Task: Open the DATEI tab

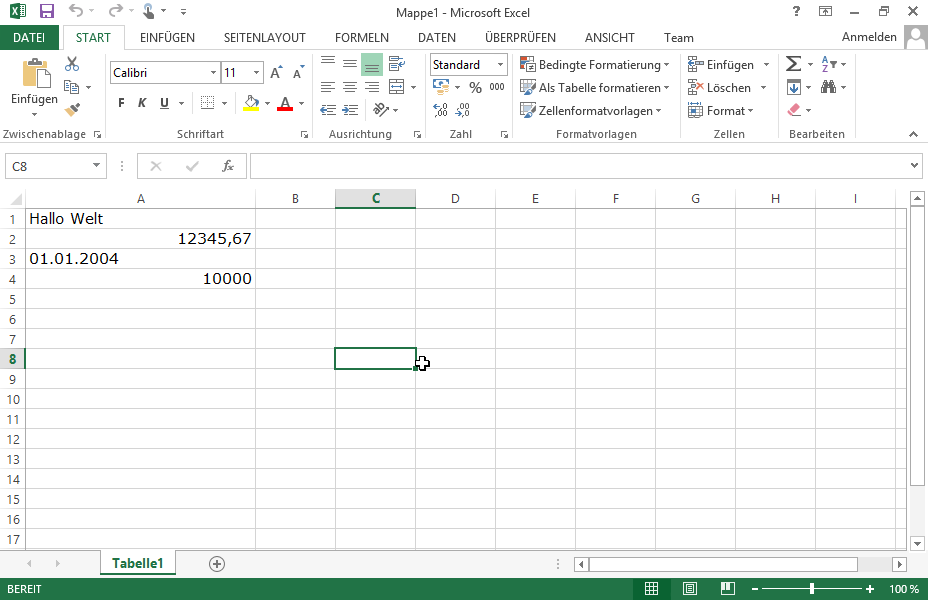Action: pyautogui.click(x=29, y=38)
